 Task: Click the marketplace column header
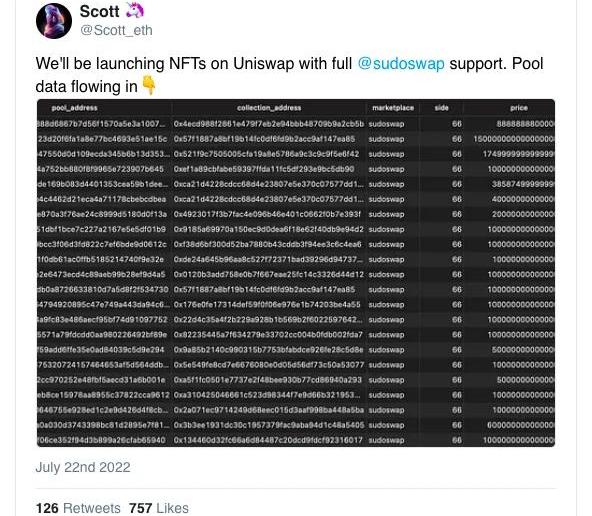pos(393,108)
